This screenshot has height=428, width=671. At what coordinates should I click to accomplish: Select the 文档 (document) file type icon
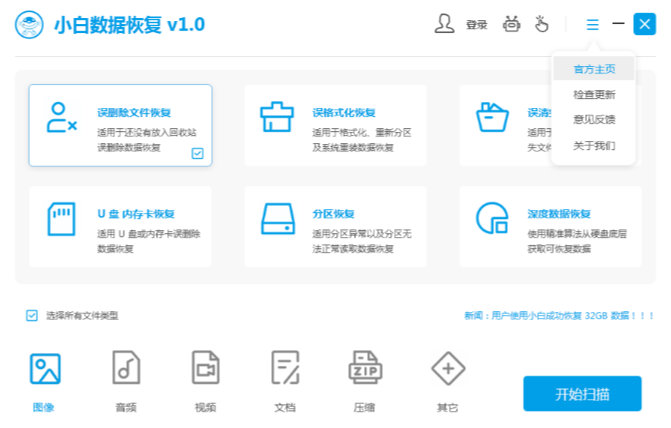[285, 370]
